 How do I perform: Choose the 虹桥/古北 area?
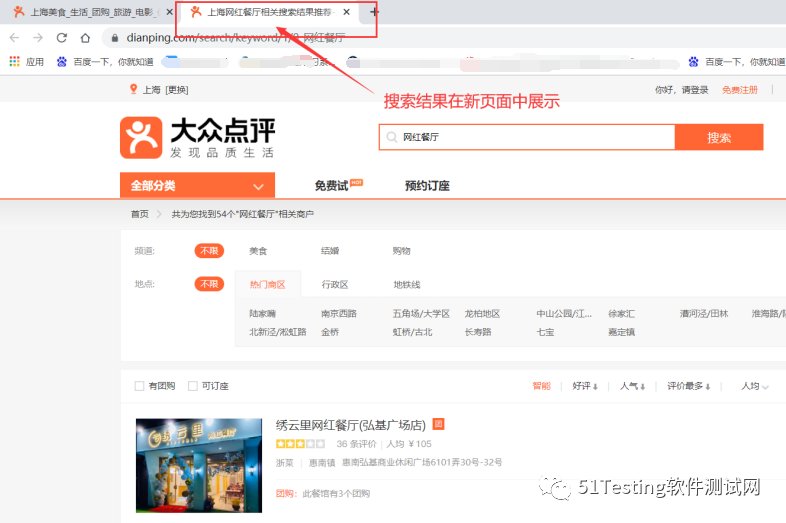(412, 332)
